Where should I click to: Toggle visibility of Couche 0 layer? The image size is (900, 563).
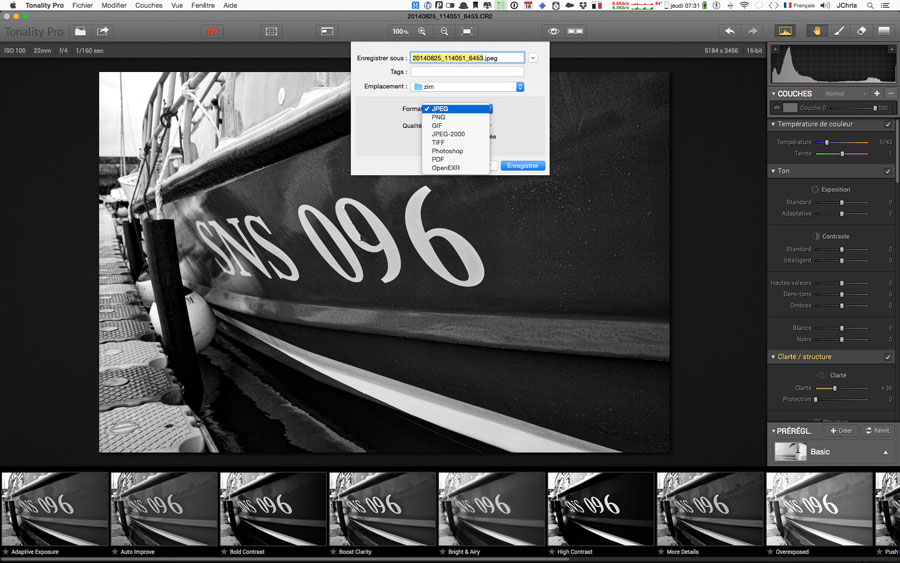(777, 108)
